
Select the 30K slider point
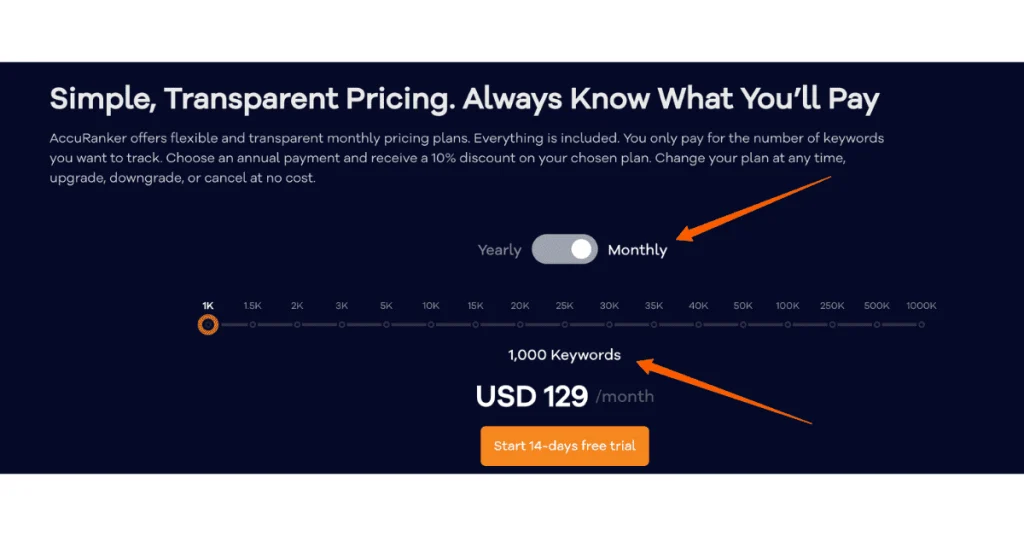609,324
